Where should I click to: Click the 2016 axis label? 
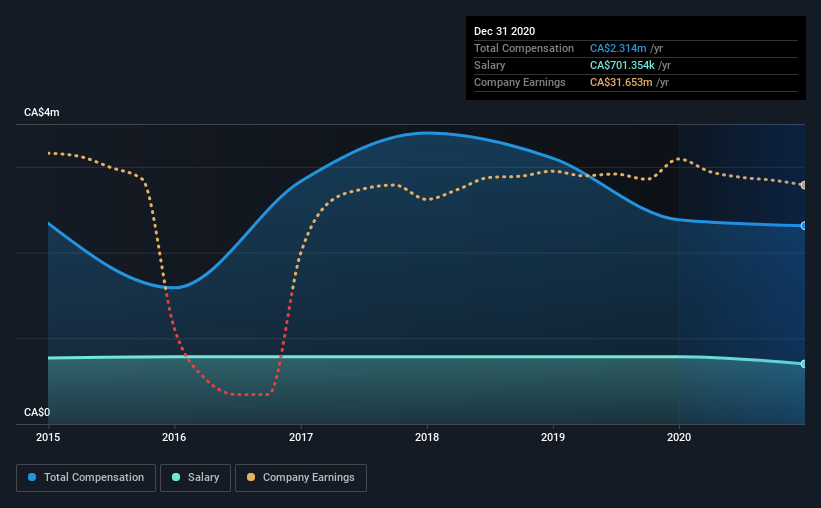174,437
